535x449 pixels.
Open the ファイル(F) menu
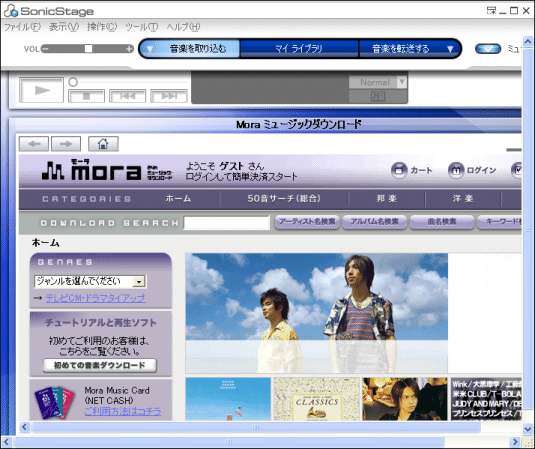coord(22,27)
